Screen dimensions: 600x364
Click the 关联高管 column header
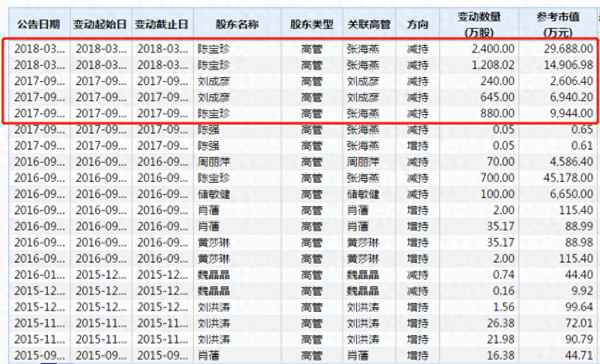pyautogui.click(x=369, y=24)
